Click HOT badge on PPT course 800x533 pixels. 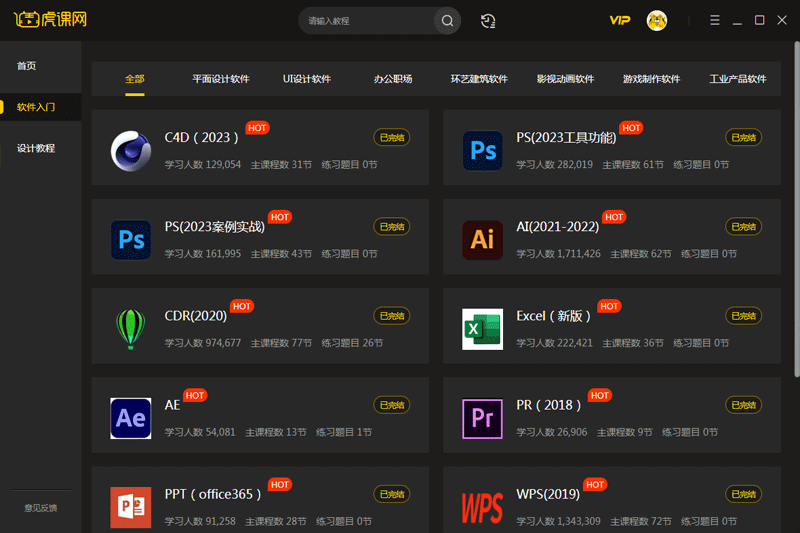click(x=280, y=485)
